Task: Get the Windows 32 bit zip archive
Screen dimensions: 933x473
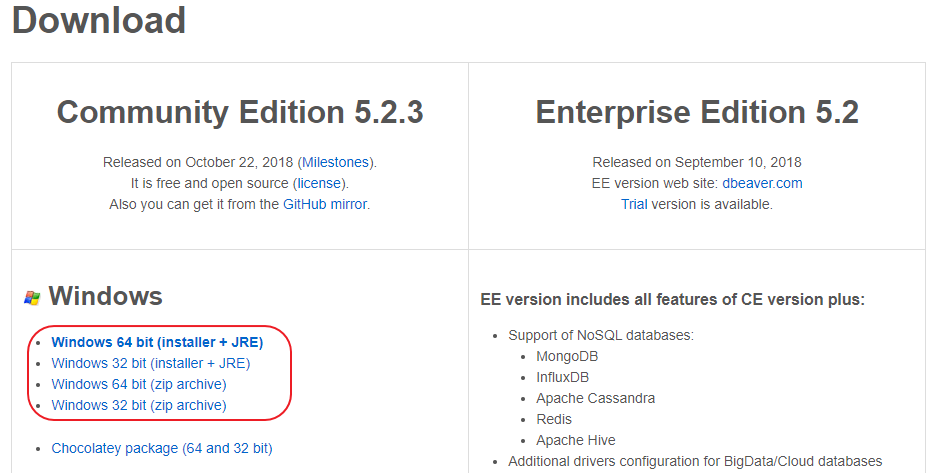Action: tap(139, 405)
